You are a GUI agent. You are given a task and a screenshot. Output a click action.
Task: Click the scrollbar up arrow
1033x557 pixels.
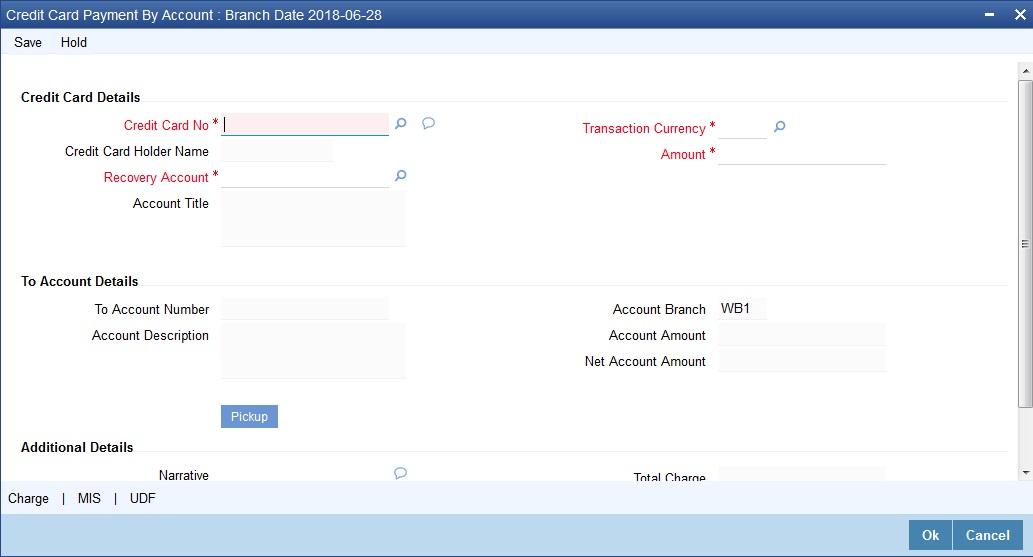(1025, 70)
